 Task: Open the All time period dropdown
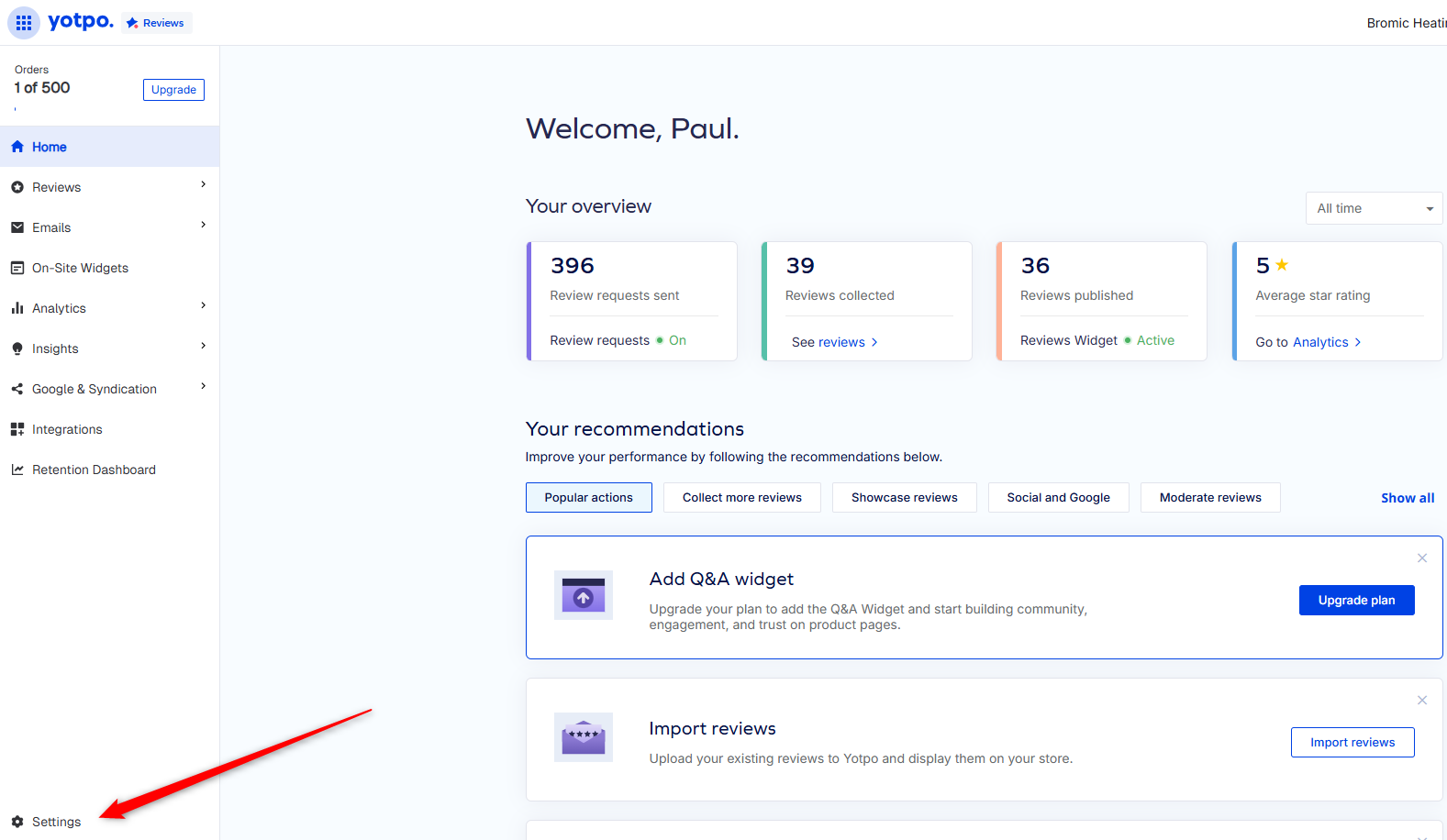click(1374, 208)
